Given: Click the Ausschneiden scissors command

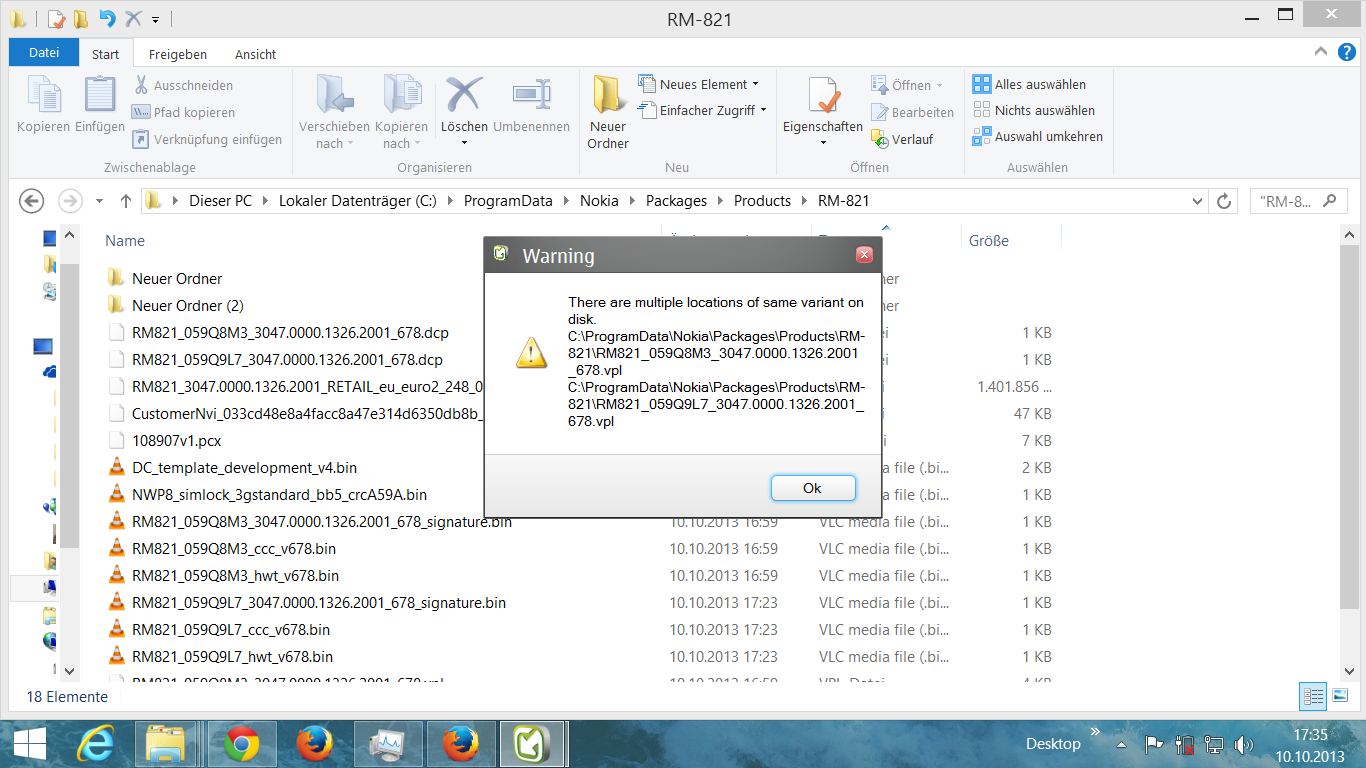Looking at the screenshot, I should point(183,85).
